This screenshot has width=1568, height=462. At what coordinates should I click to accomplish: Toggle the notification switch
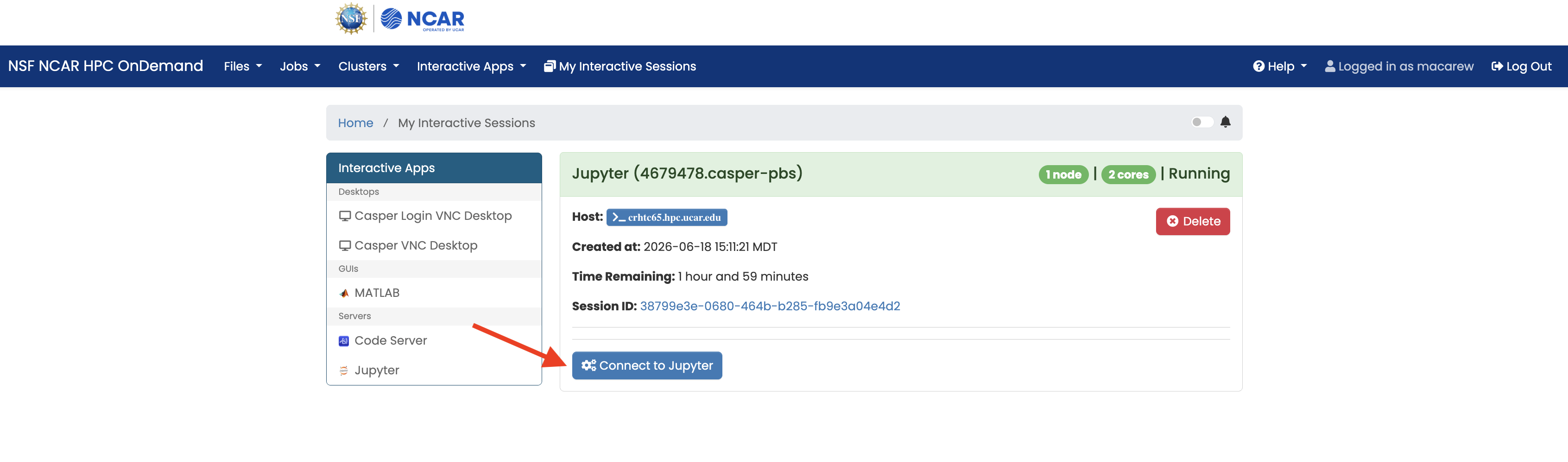(x=1201, y=122)
